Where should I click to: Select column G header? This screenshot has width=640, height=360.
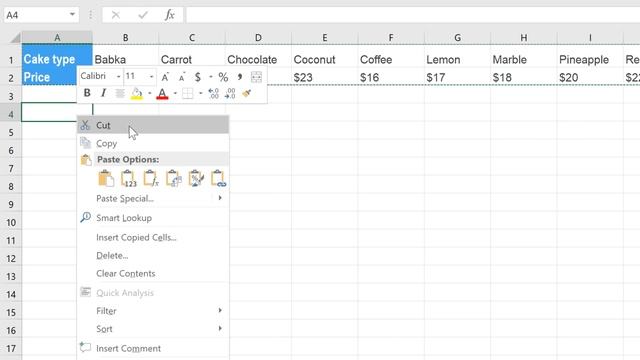pos(458,38)
